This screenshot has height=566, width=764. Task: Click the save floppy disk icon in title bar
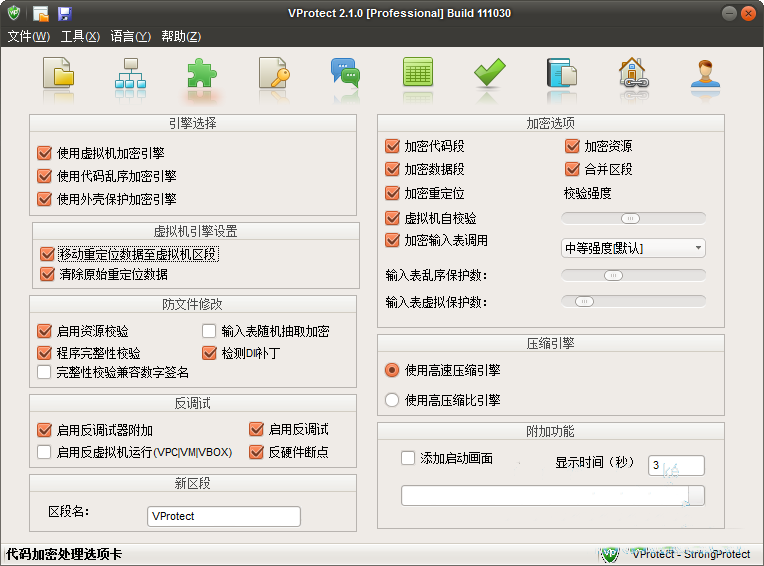click(x=65, y=14)
